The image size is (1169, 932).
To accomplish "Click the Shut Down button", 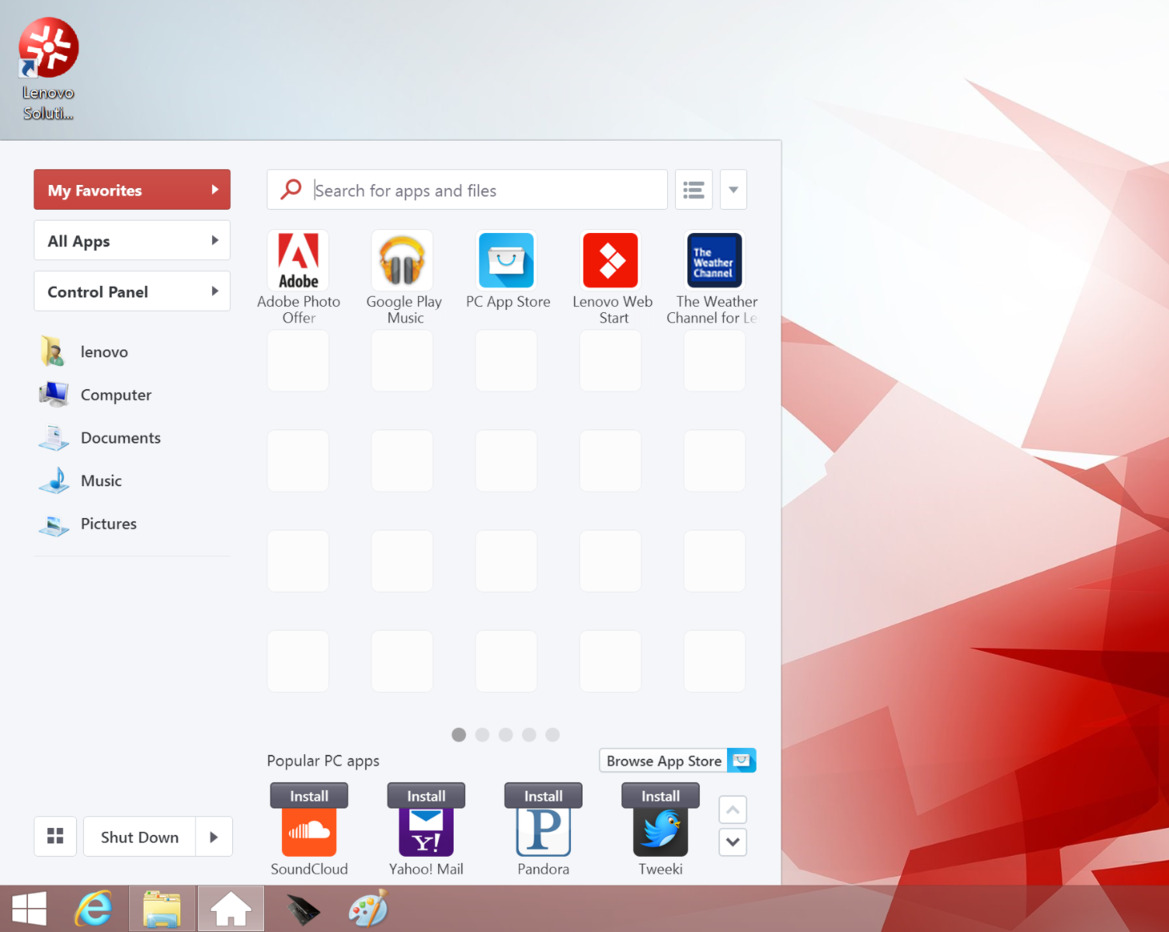I will (139, 837).
